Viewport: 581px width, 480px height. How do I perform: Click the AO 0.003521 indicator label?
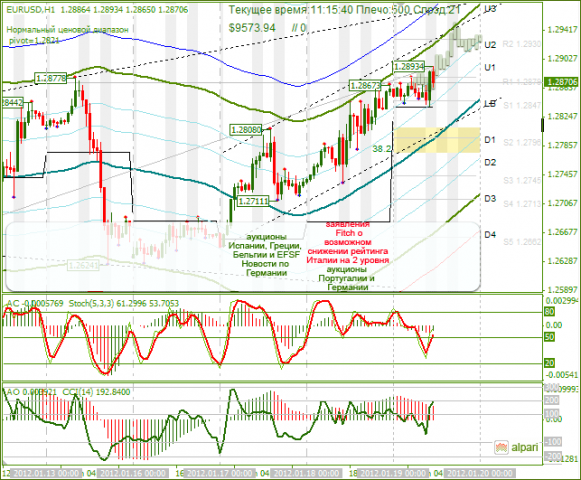(31, 392)
